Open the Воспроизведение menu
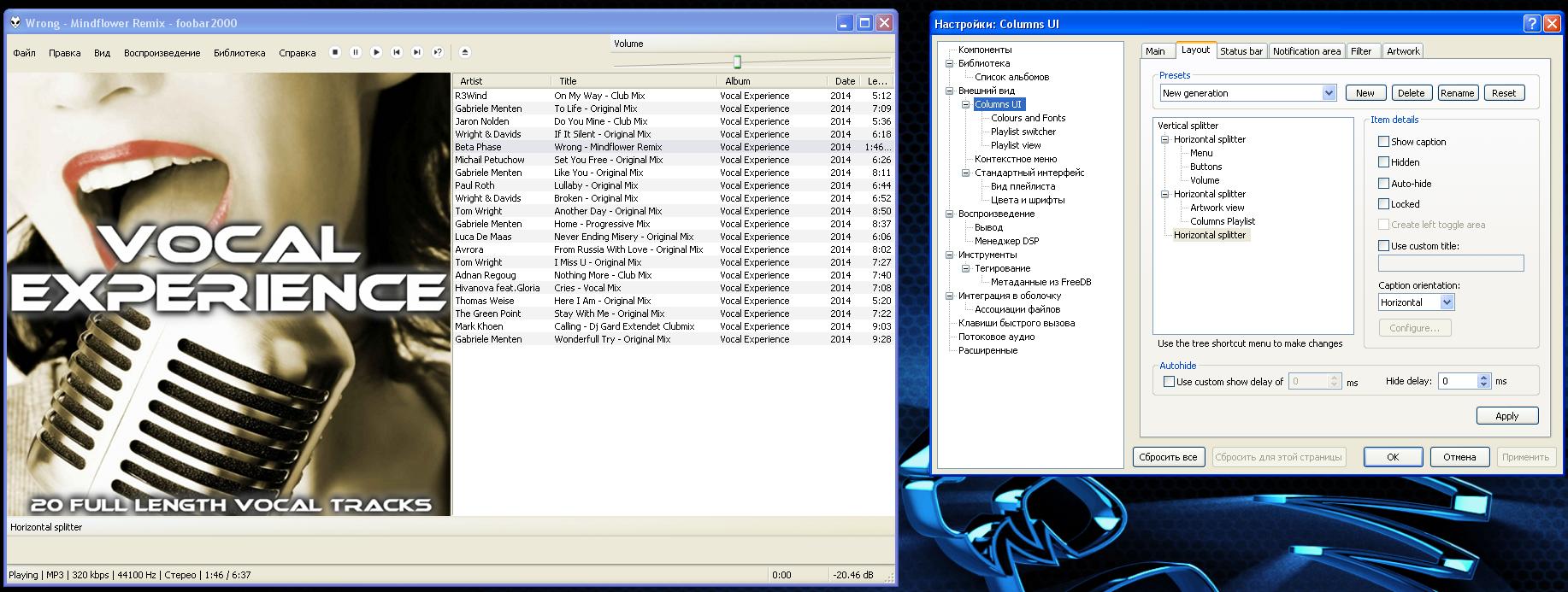 point(162,53)
